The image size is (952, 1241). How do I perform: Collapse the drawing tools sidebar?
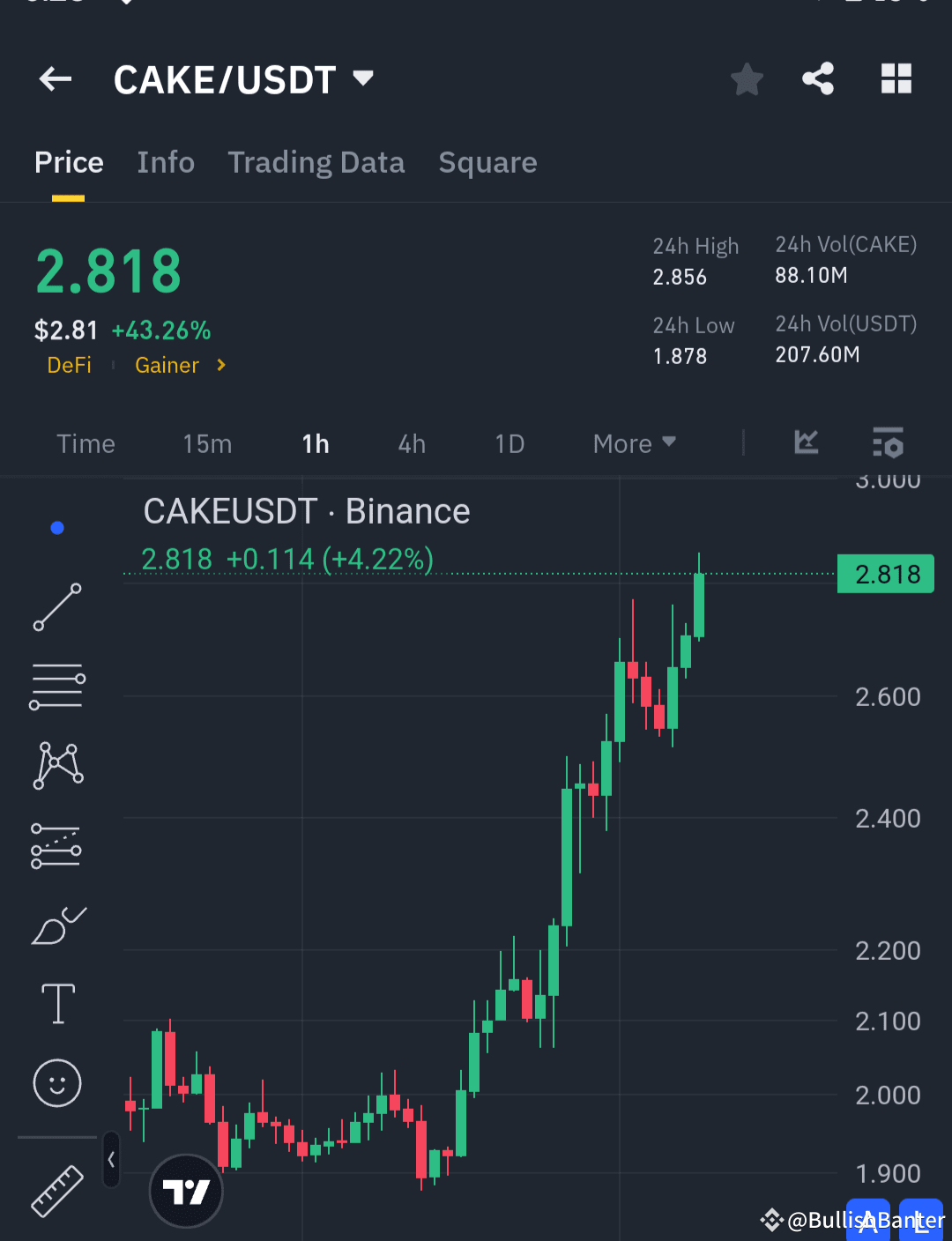(x=111, y=1161)
